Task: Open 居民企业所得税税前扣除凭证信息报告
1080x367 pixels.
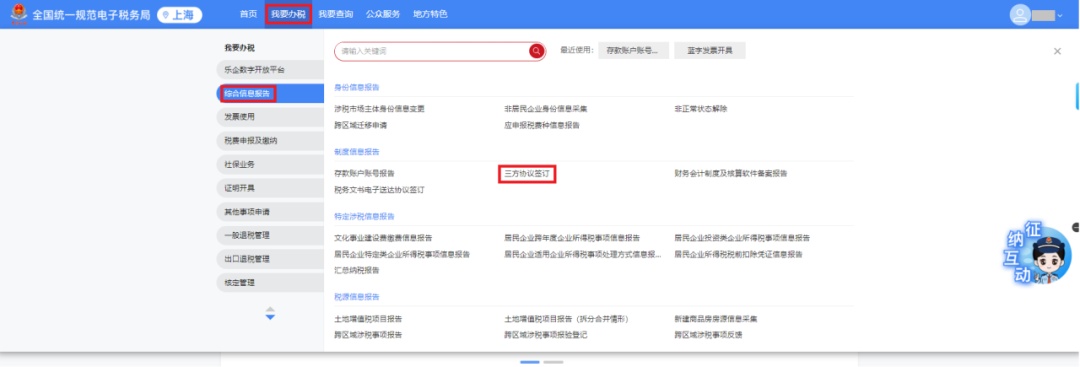Action: (x=738, y=254)
